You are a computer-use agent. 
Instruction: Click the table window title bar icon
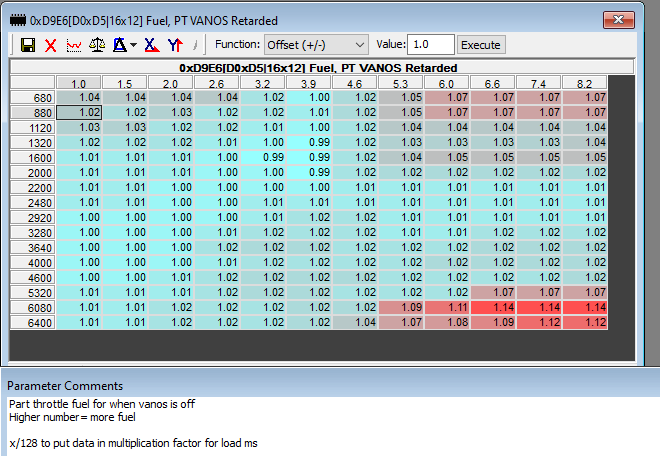16,20
